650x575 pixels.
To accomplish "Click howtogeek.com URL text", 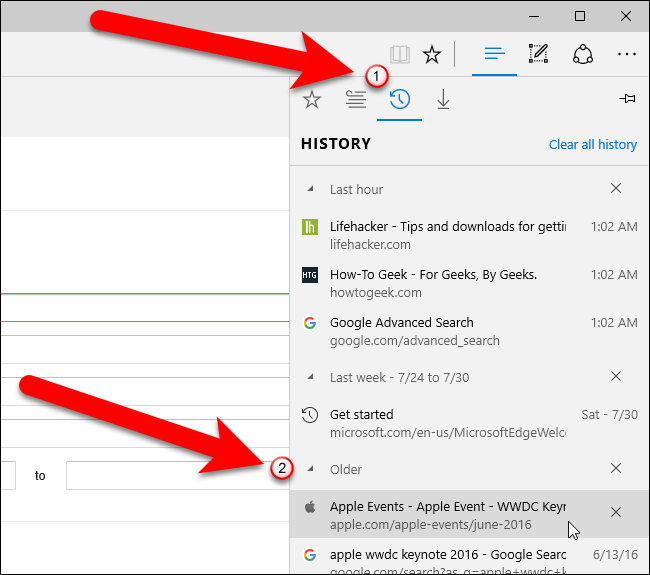I will (376, 293).
